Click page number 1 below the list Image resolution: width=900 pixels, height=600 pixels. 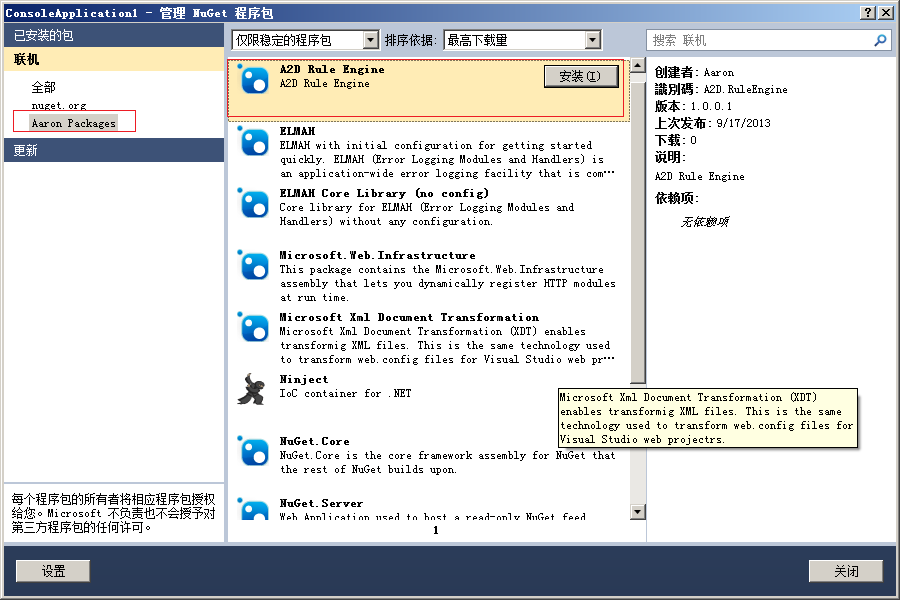[x=436, y=530]
